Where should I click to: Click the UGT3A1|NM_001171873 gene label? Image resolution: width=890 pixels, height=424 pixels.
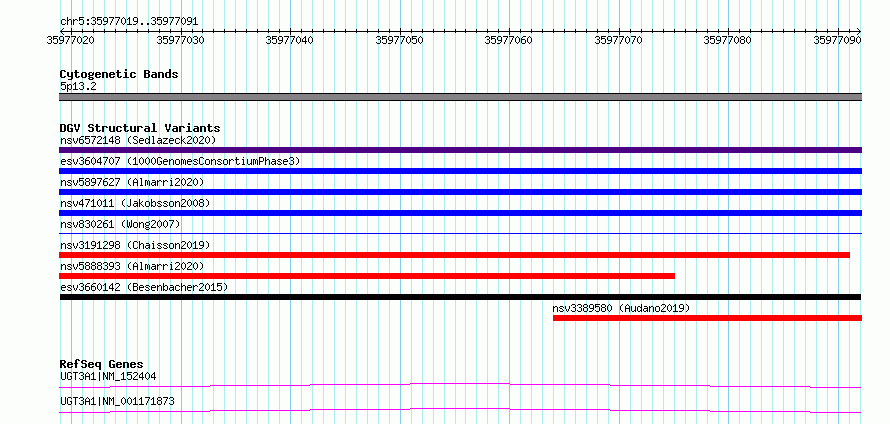(117, 401)
